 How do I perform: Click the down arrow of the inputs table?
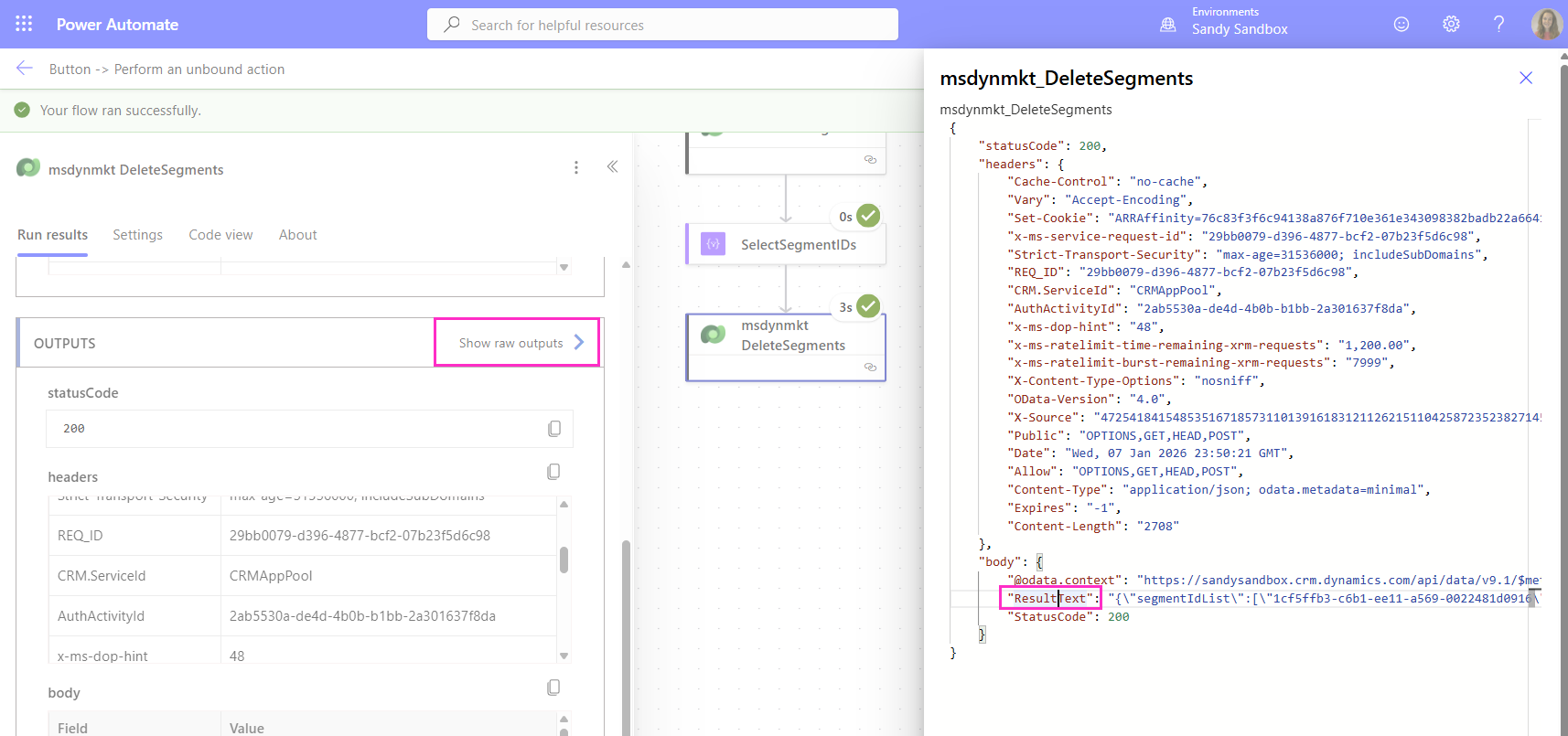click(x=564, y=267)
